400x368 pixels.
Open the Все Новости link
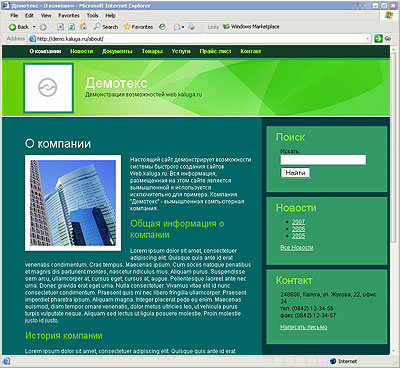tap(297, 248)
